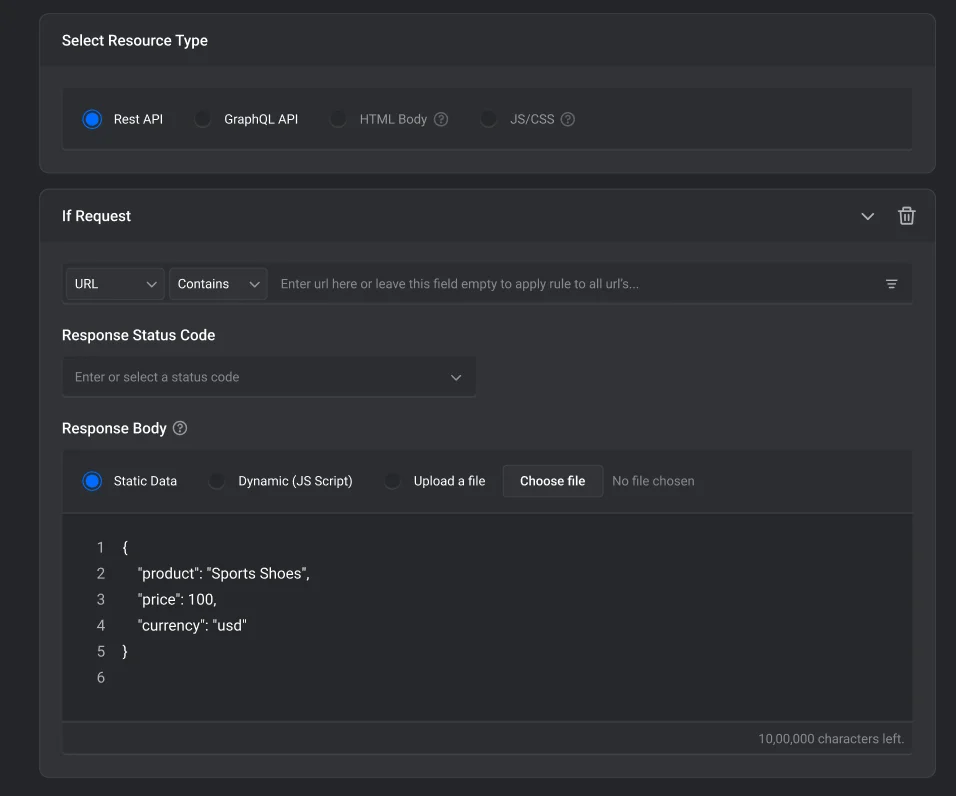The height and width of the screenshot is (796, 956).
Task: Click the "price": 100 line in editor
Action: click(x=177, y=600)
